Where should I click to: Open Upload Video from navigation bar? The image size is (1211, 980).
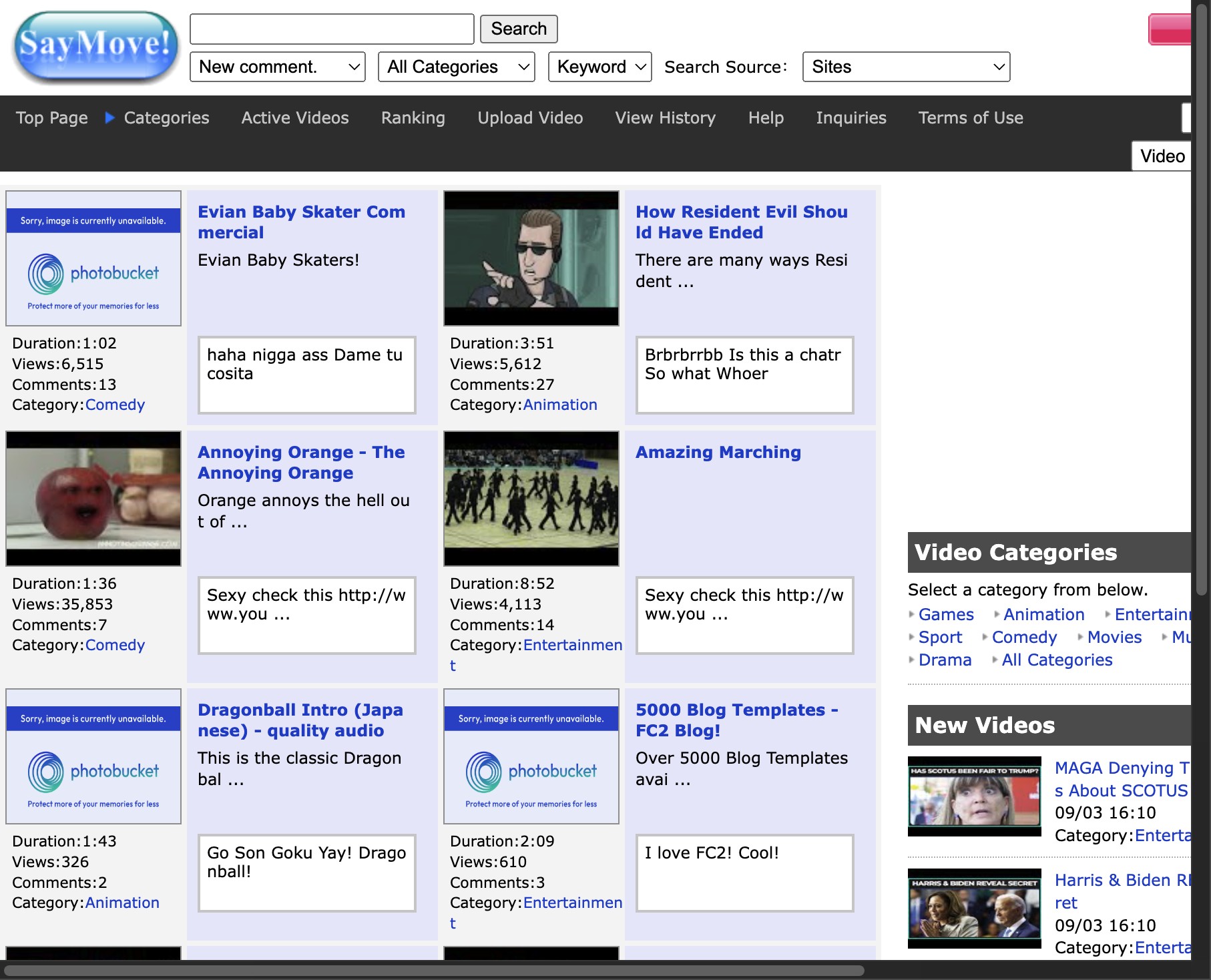coord(530,118)
